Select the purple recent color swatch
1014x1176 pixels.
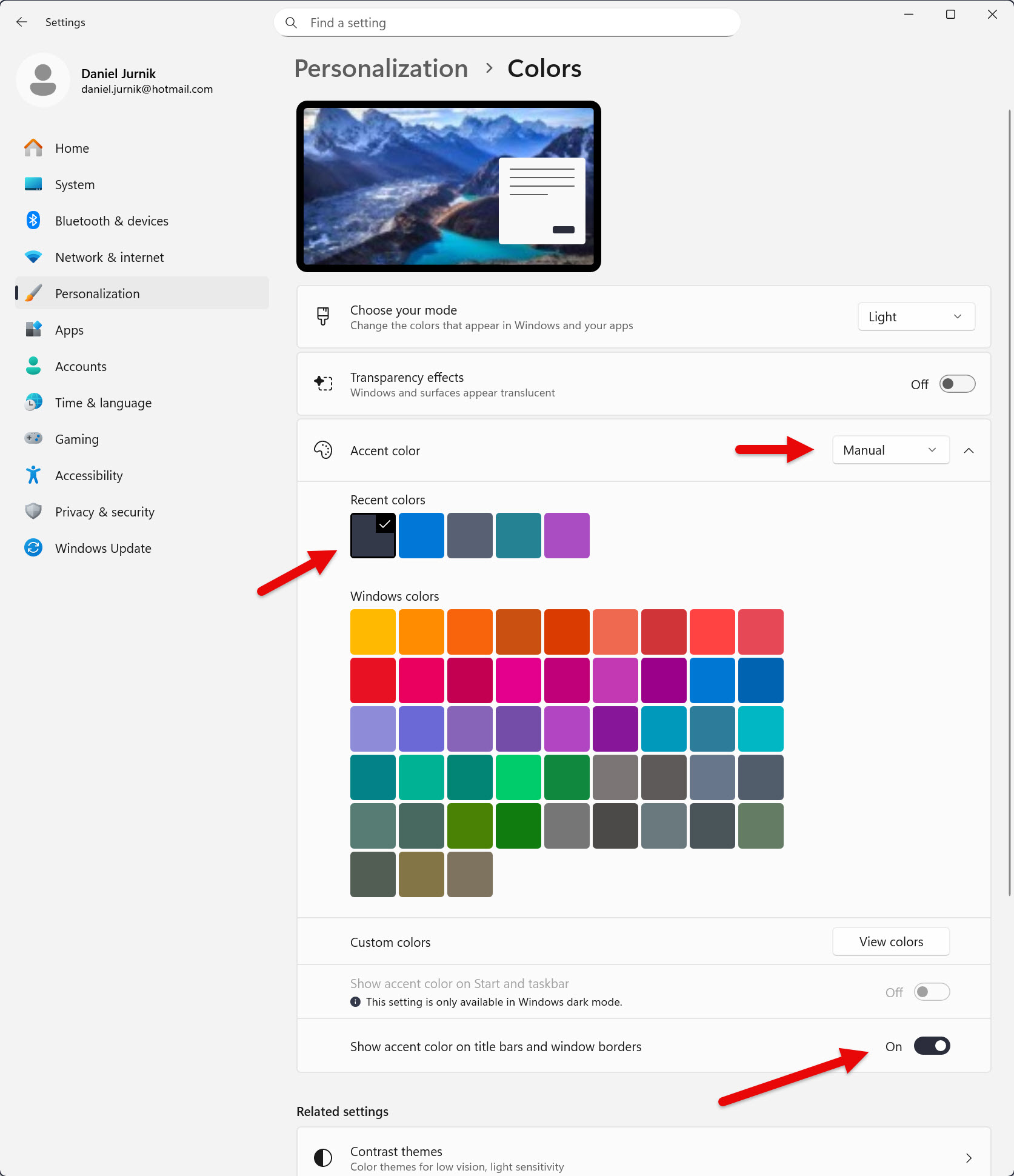tap(567, 535)
